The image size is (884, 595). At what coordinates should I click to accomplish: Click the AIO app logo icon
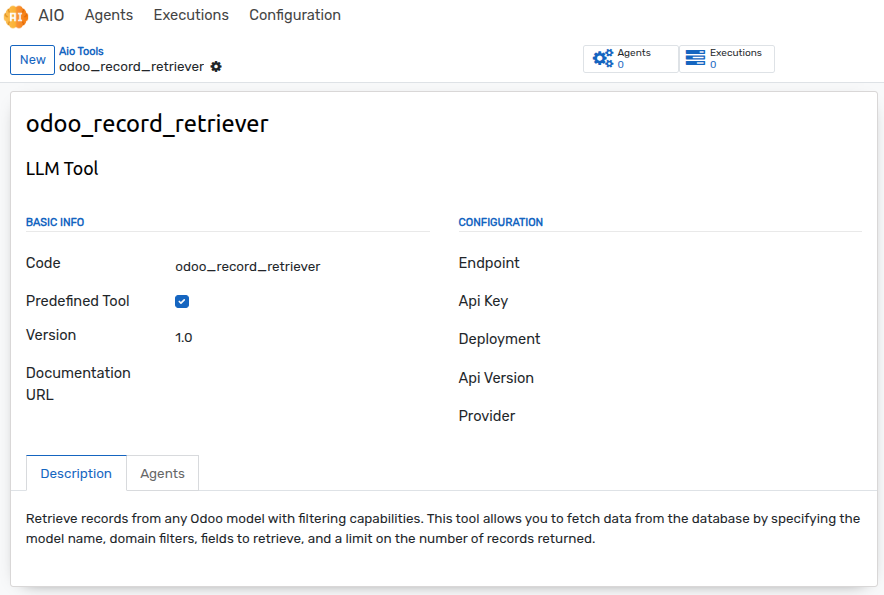click(16, 16)
